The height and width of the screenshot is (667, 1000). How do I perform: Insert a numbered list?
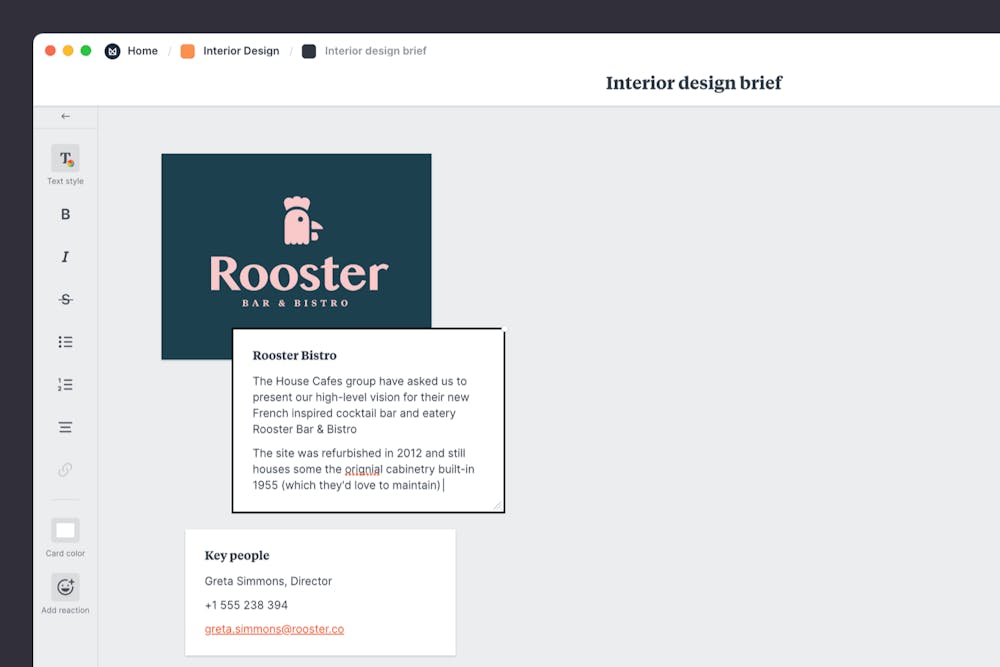[65, 384]
